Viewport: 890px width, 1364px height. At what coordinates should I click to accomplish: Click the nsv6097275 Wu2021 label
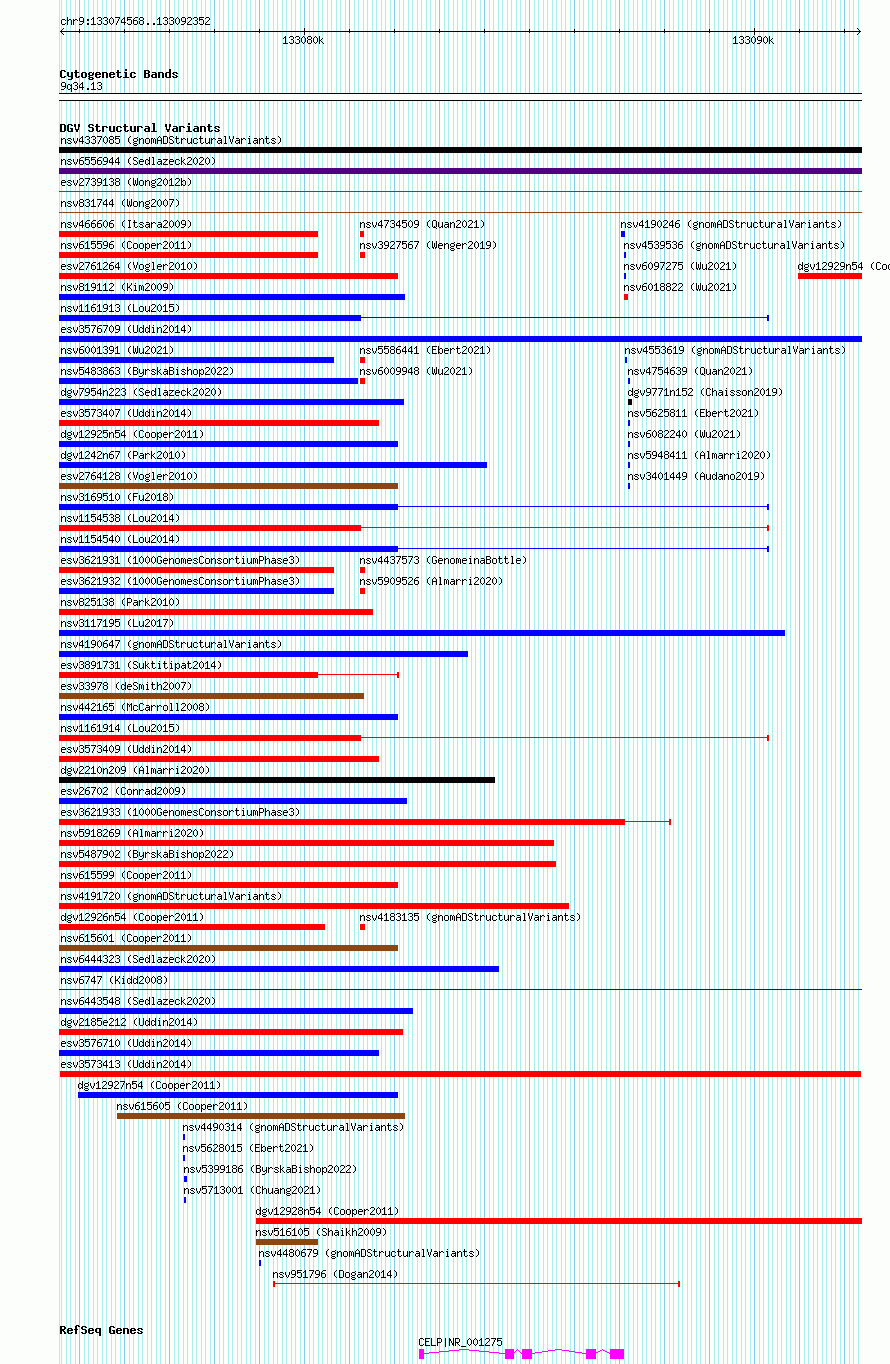680,266
